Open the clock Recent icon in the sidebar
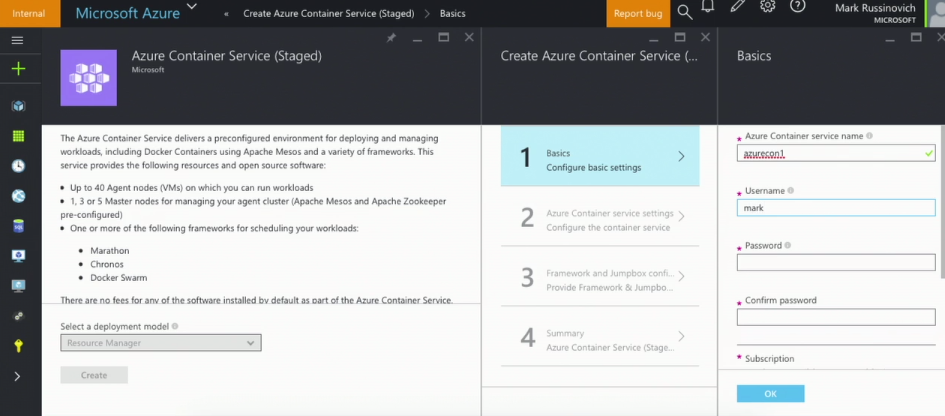 pyautogui.click(x=18, y=166)
